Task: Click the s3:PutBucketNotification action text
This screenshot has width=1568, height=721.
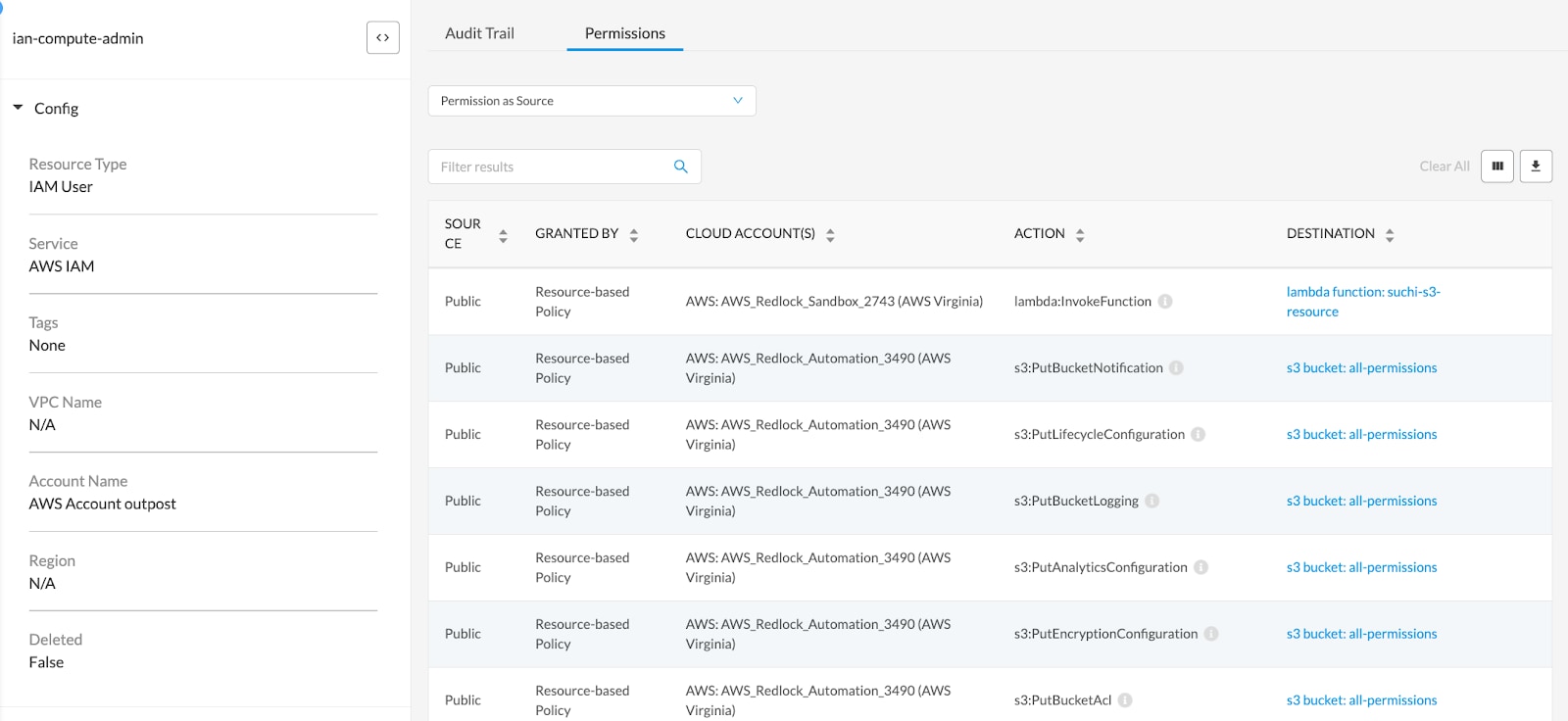Action: coord(1088,368)
